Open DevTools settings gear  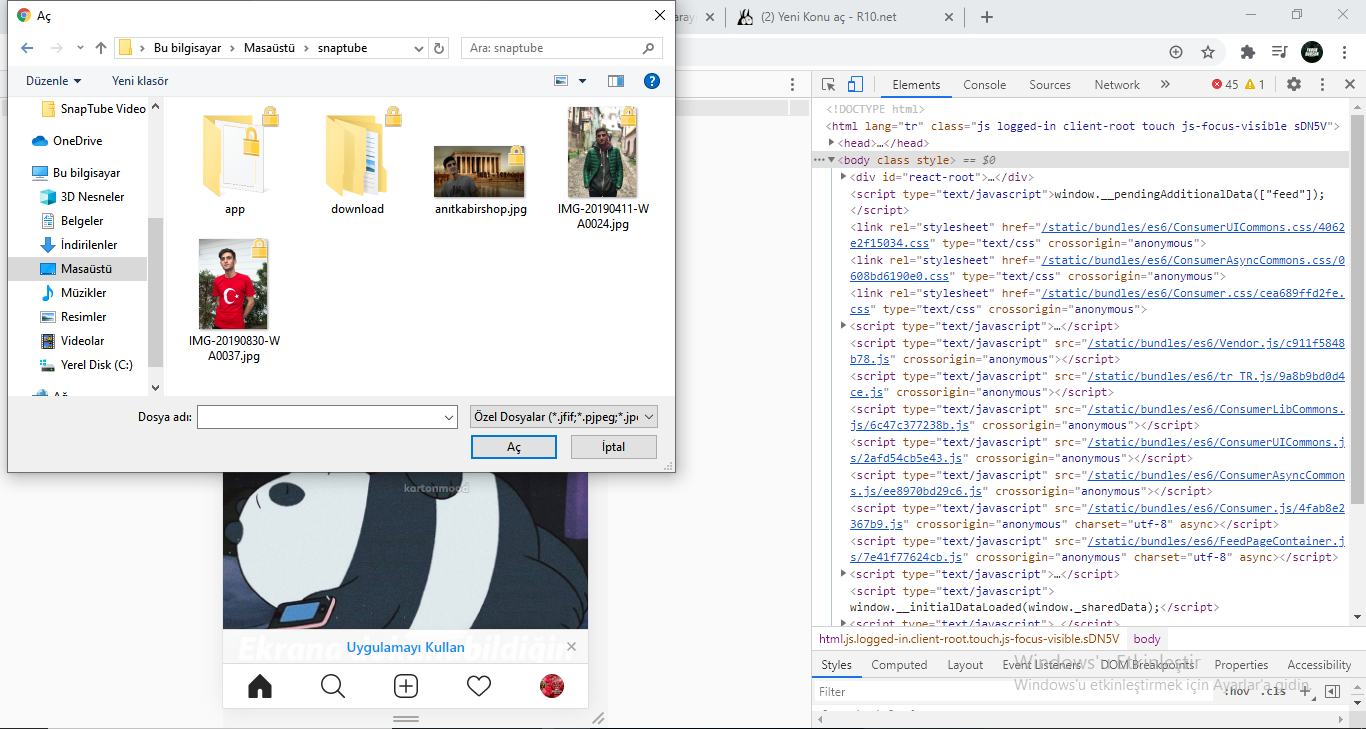(1294, 85)
